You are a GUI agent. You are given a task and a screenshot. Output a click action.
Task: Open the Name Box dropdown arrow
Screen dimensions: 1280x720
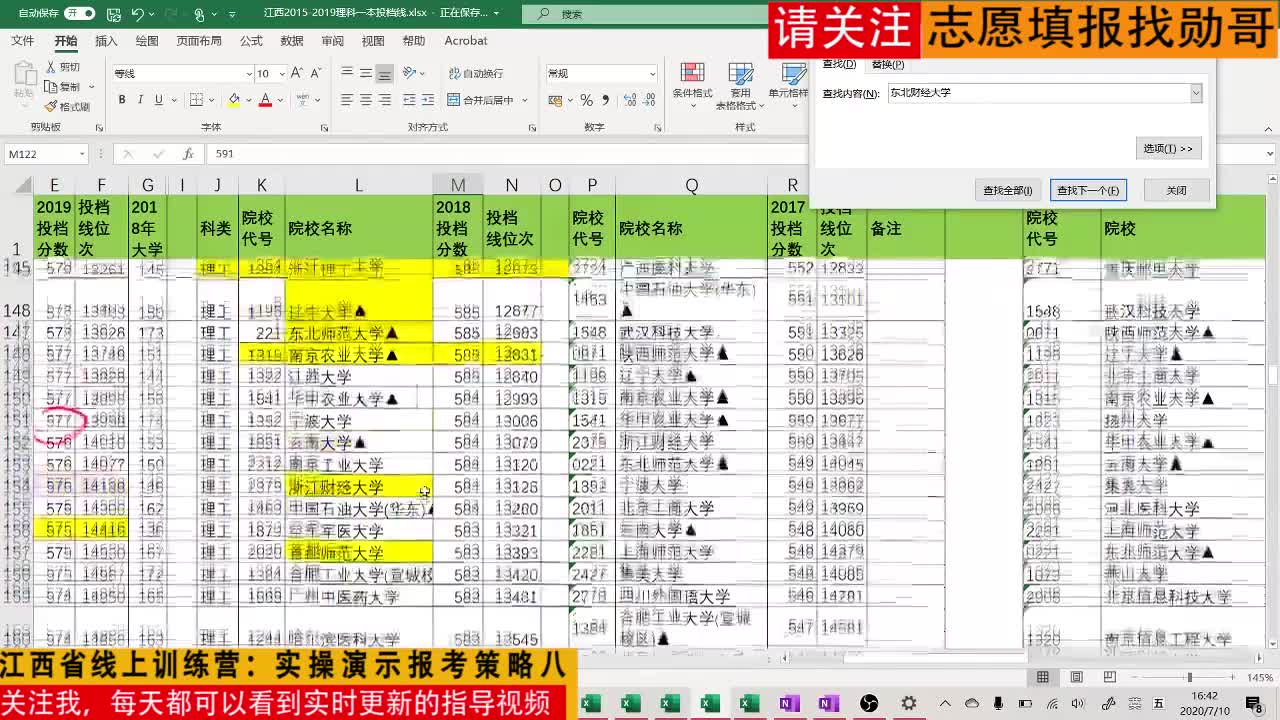81,154
